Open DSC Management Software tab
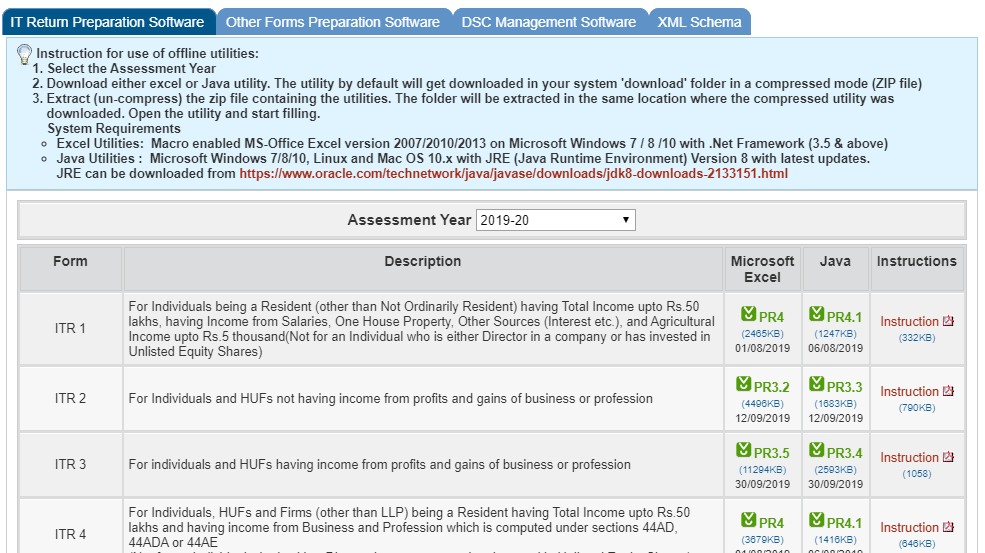 (549, 22)
